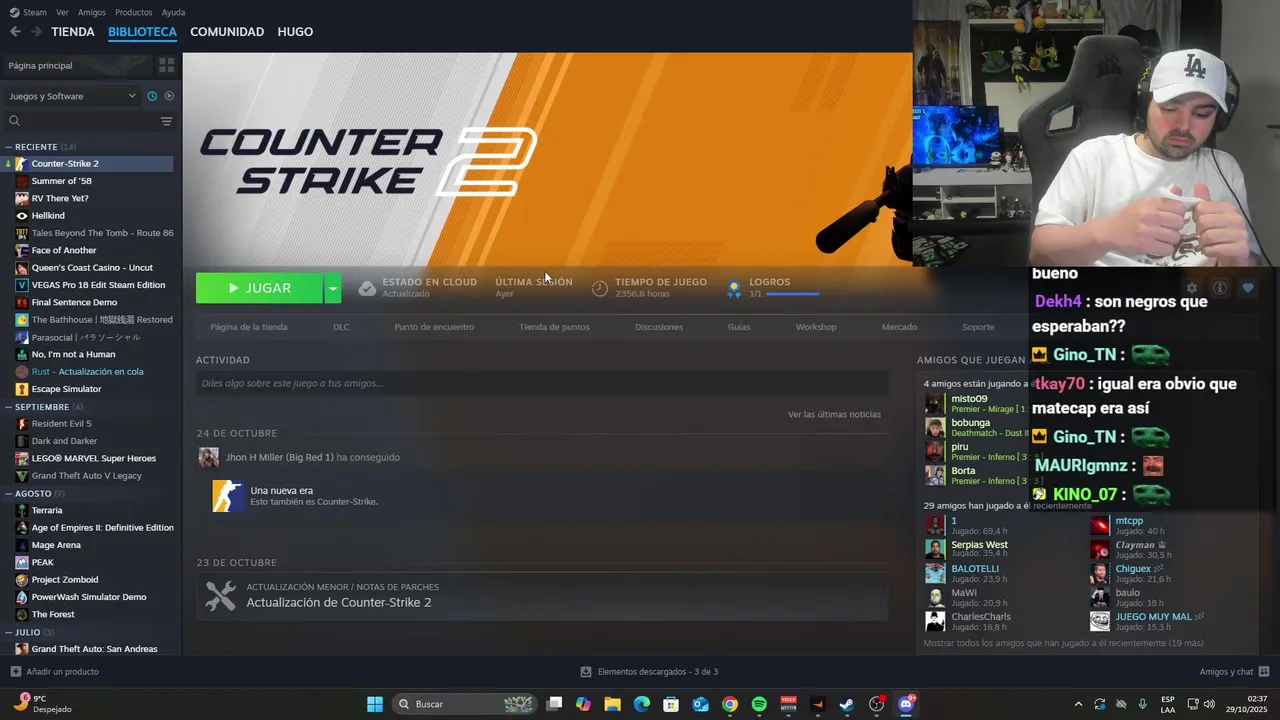Image resolution: width=1280 pixels, height=720 pixels.
Task: Open the Ver menu
Action: 62,12
